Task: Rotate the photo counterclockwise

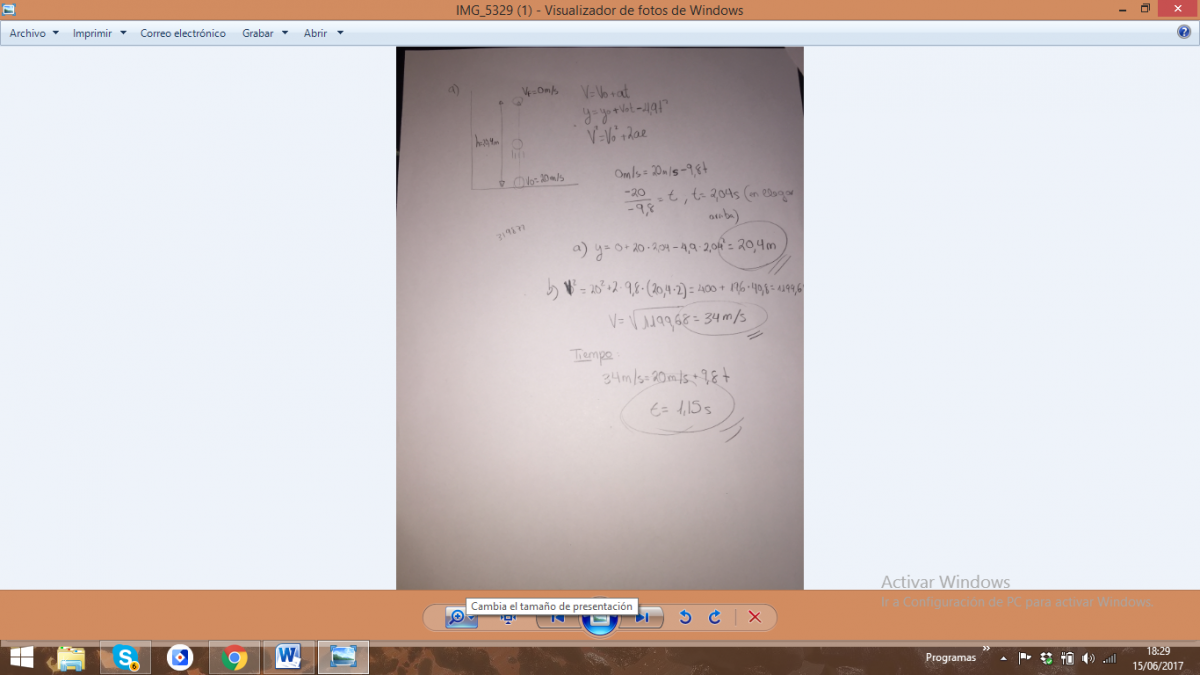Action: [685, 618]
